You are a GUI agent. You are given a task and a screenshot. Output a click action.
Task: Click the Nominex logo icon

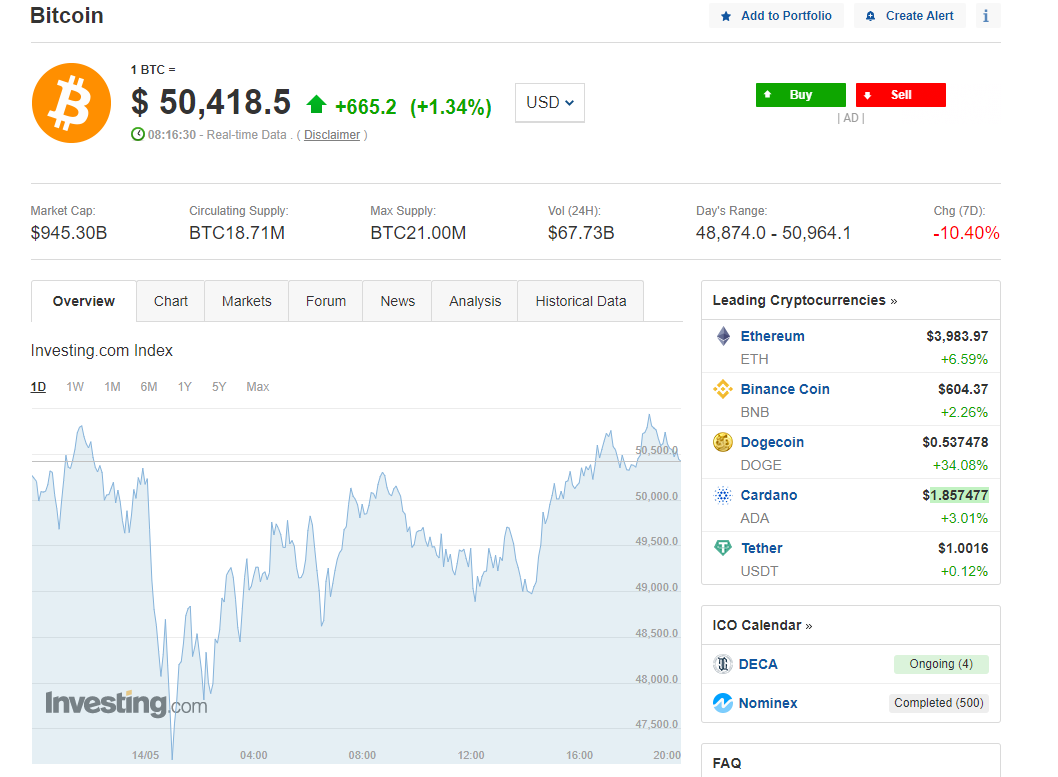723,703
